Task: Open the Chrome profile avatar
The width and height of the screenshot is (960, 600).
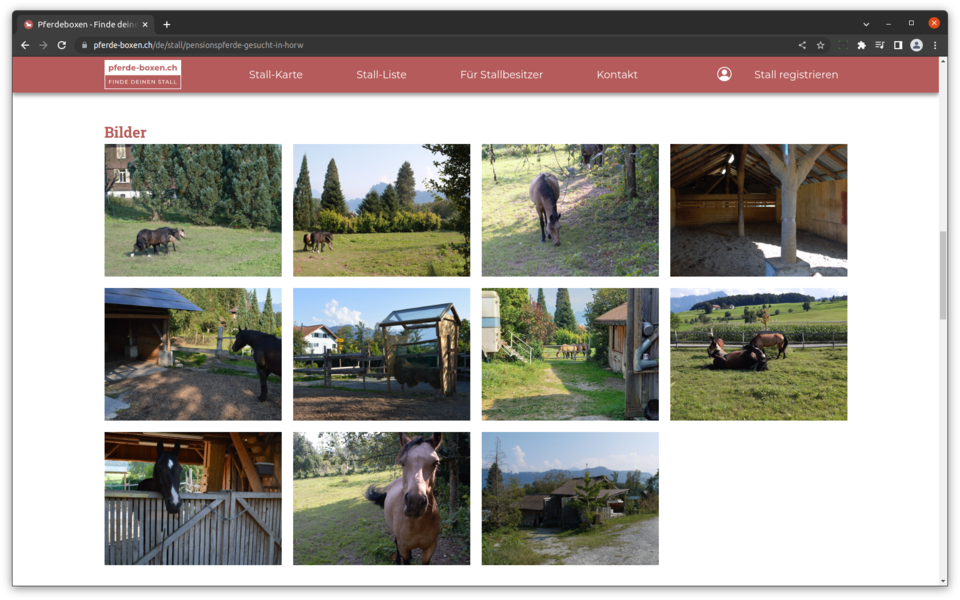Action: (x=916, y=45)
